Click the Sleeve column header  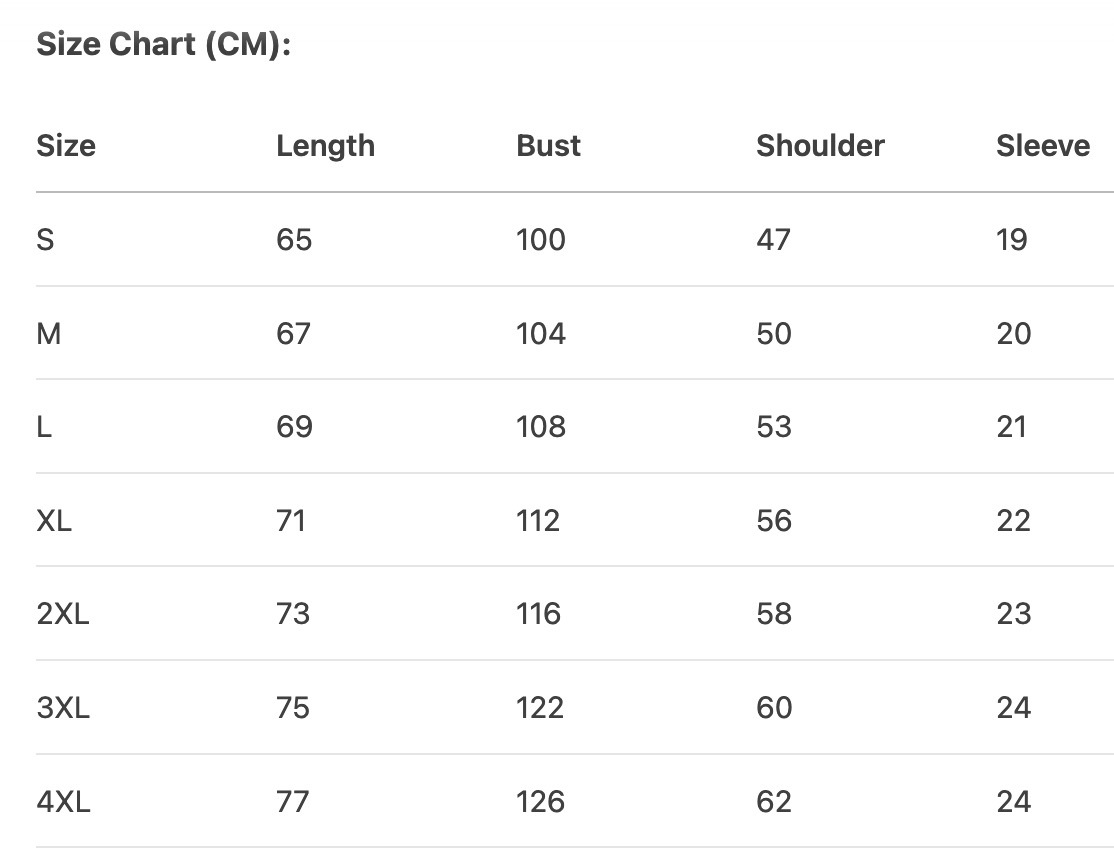coord(1042,146)
